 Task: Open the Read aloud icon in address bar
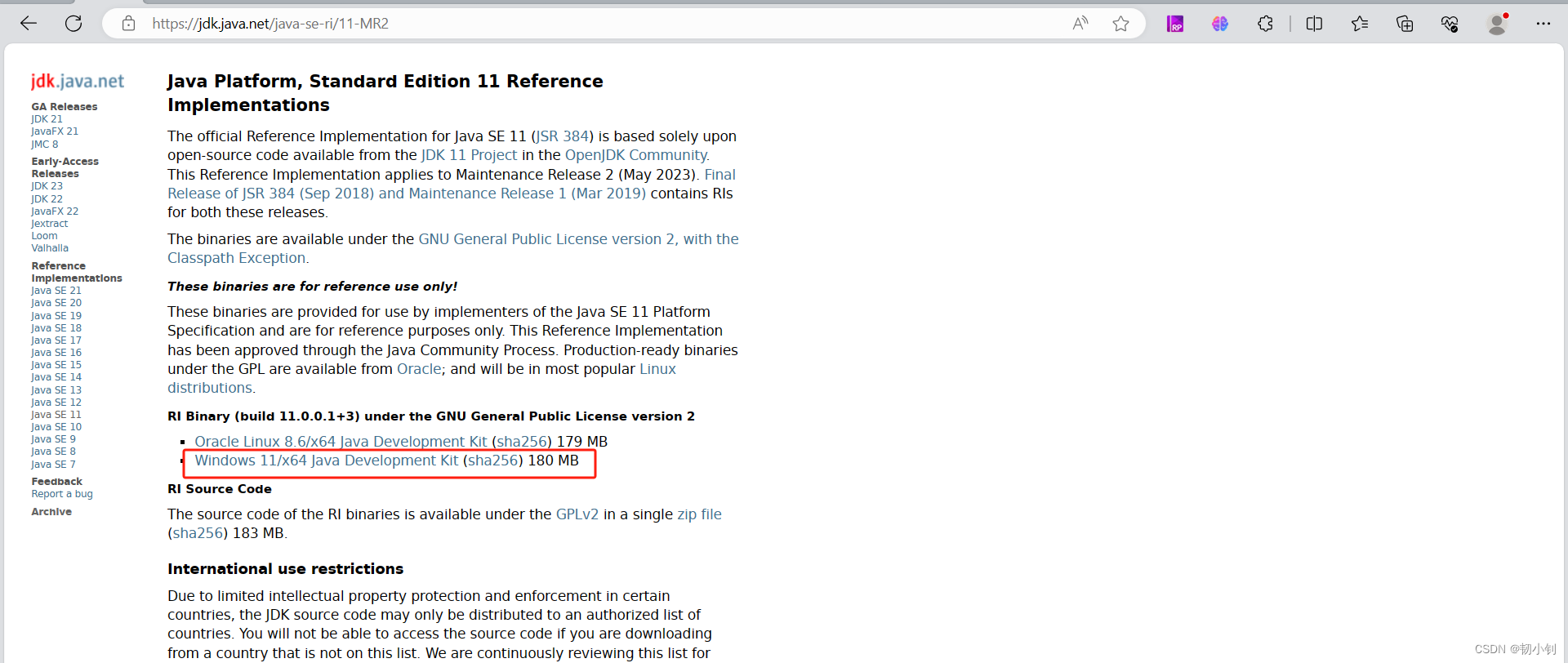point(1080,24)
